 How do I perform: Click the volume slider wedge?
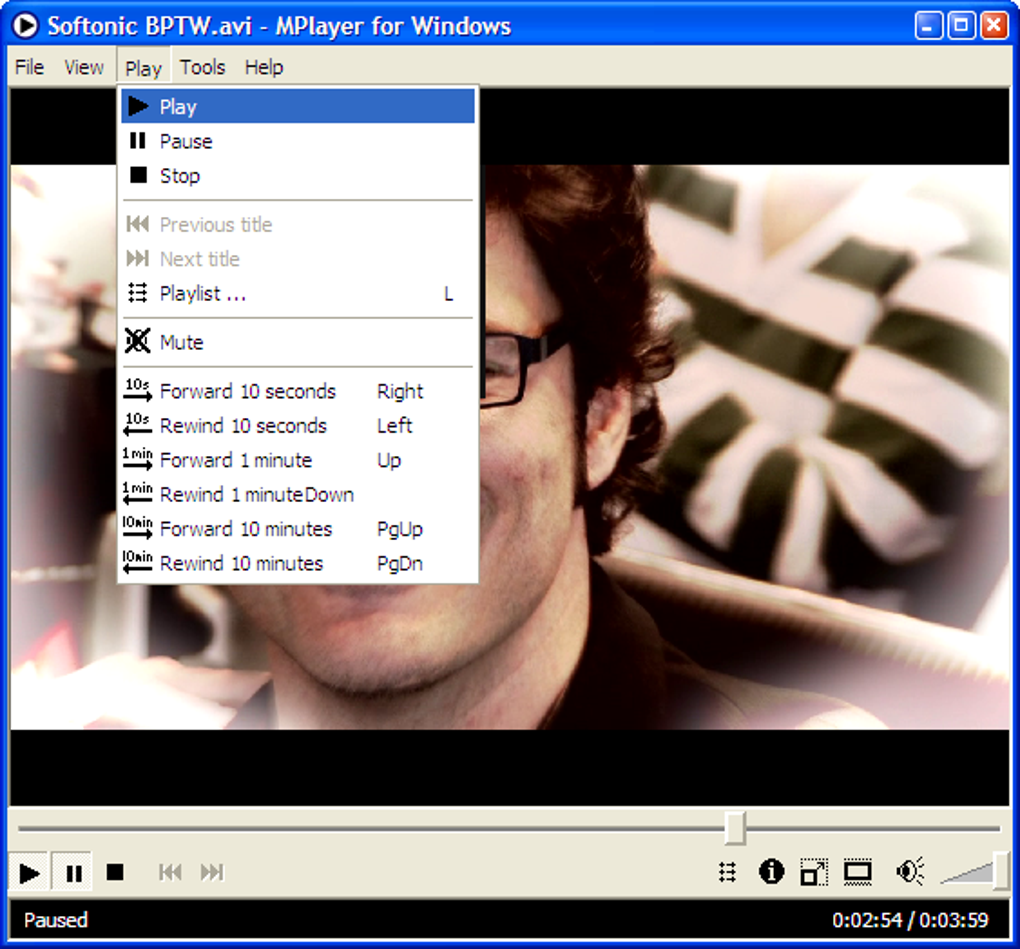967,872
